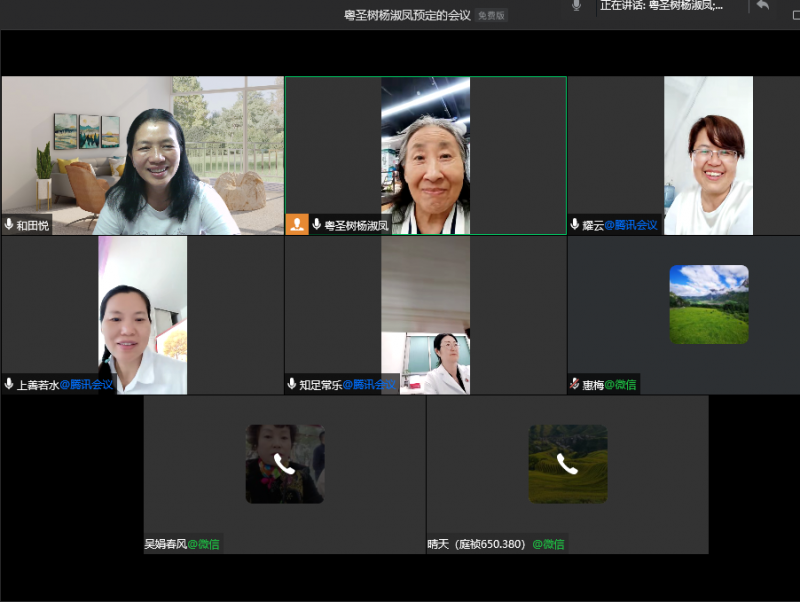Select 和田悦's video tile
The height and width of the screenshot is (602, 800).
point(142,155)
